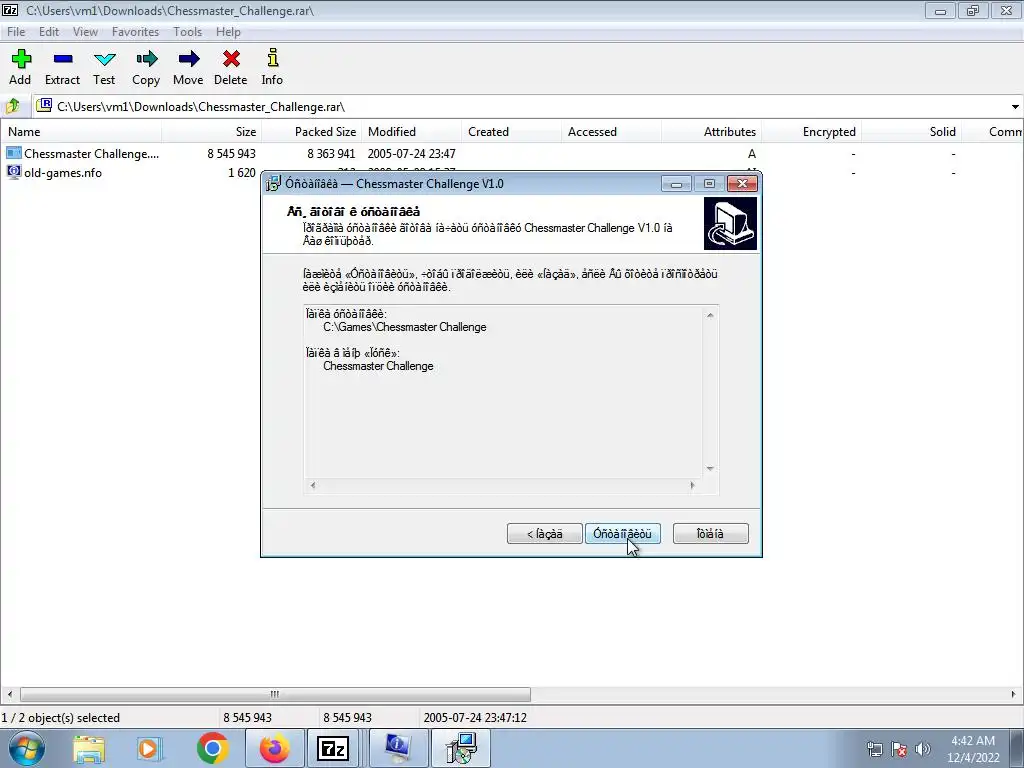Sort by the Created column header
1024x768 pixels.
pos(511,131)
